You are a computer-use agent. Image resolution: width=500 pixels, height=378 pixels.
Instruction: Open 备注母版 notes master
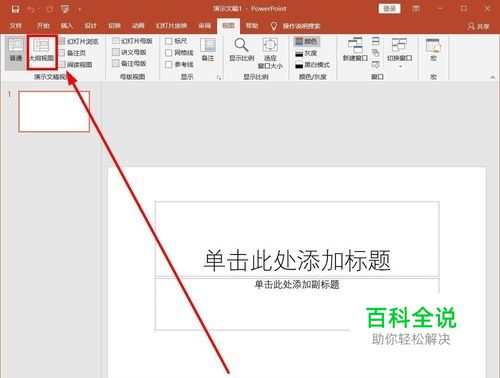click(x=129, y=63)
